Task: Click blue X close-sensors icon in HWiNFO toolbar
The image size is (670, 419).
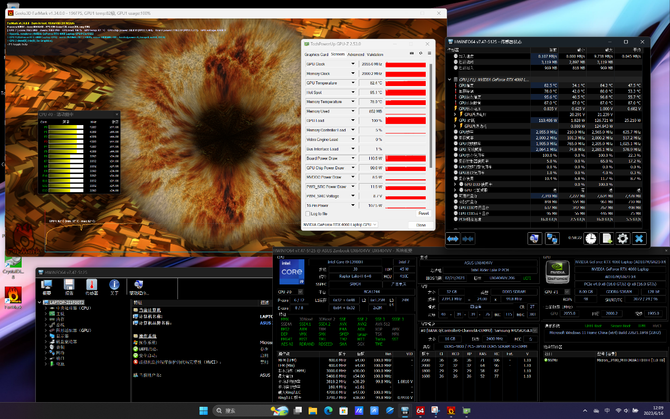Action: point(639,239)
